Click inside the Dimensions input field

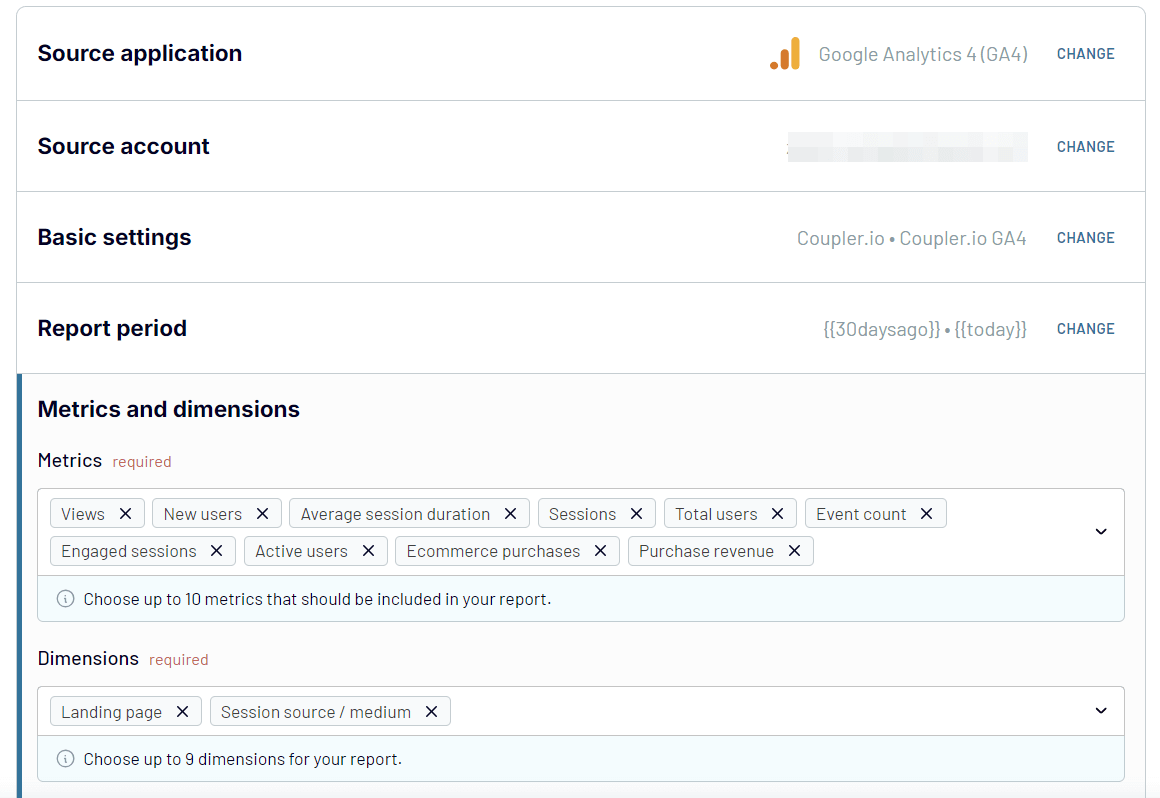click(x=760, y=712)
